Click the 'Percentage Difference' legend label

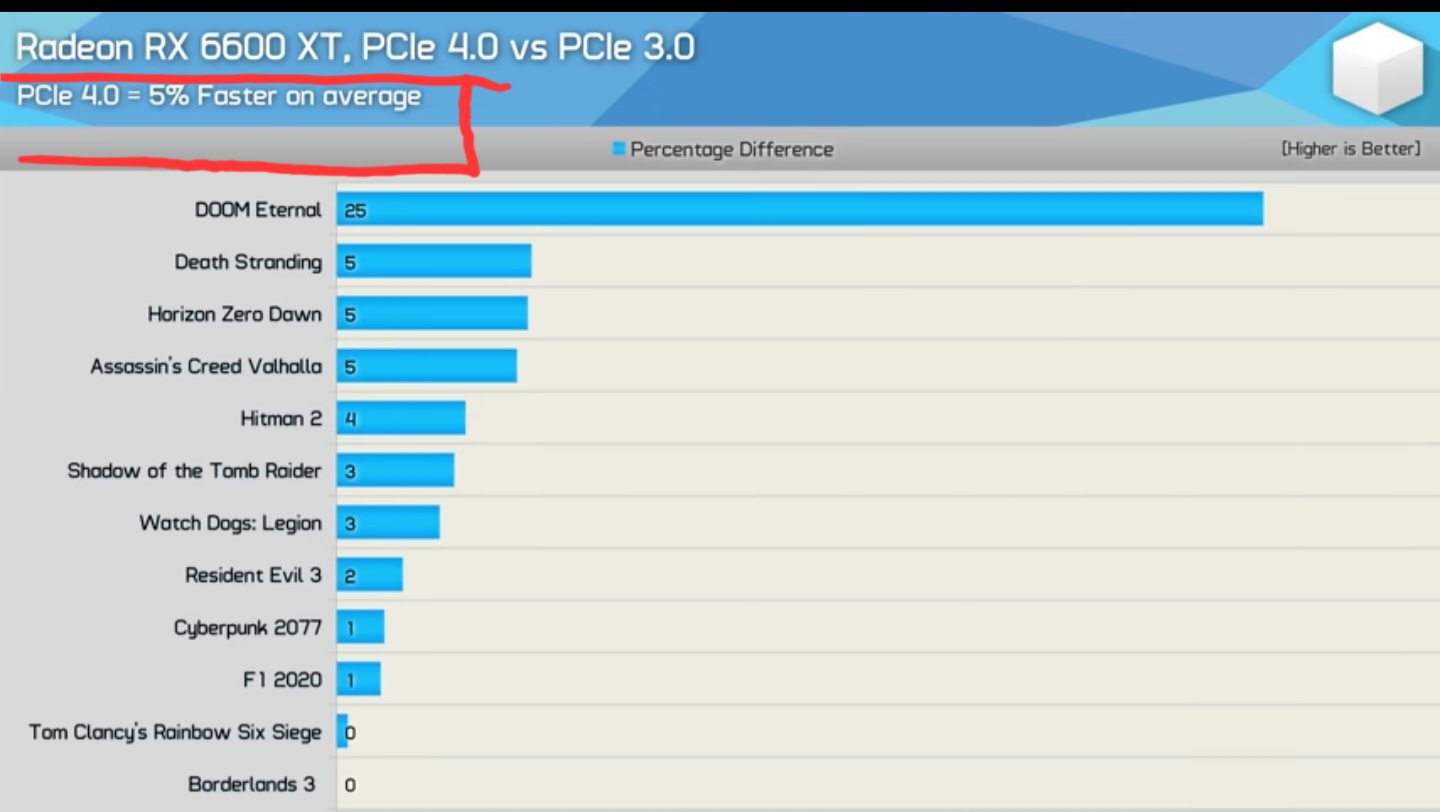tap(732, 150)
